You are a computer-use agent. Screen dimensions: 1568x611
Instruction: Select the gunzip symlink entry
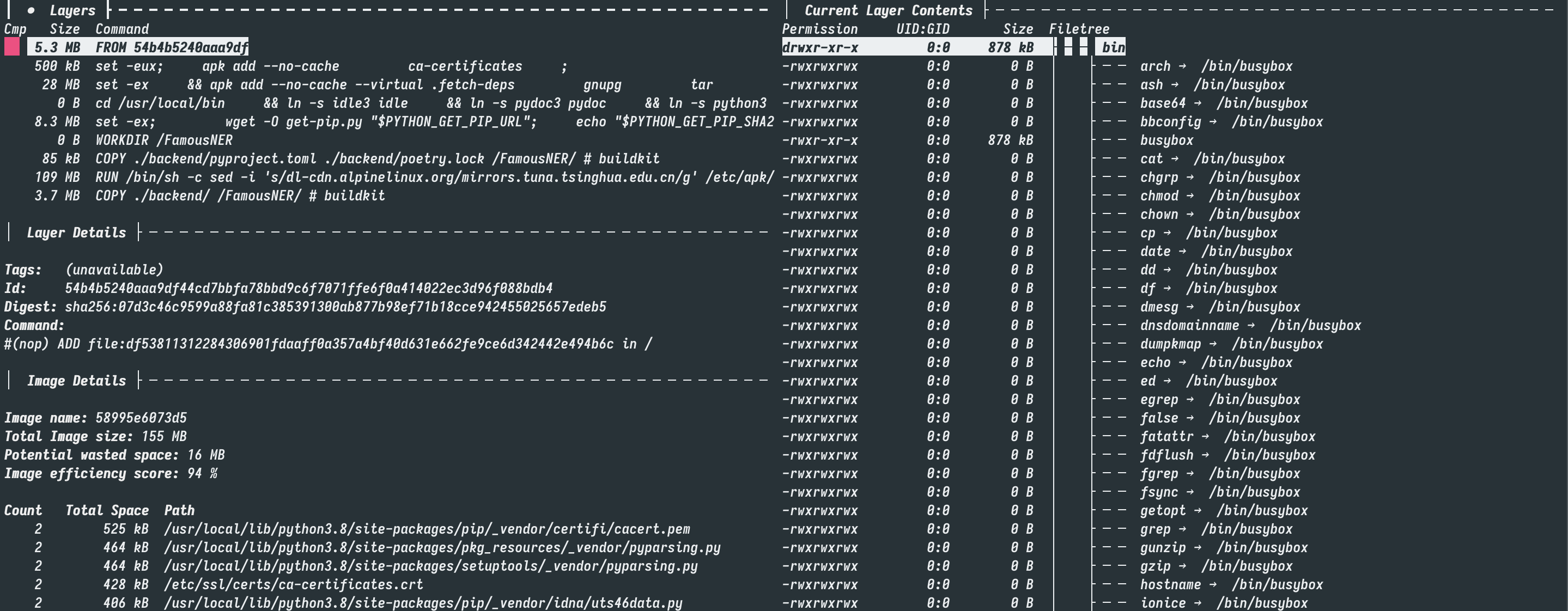pyautogui.click(x=1162, y=547)
